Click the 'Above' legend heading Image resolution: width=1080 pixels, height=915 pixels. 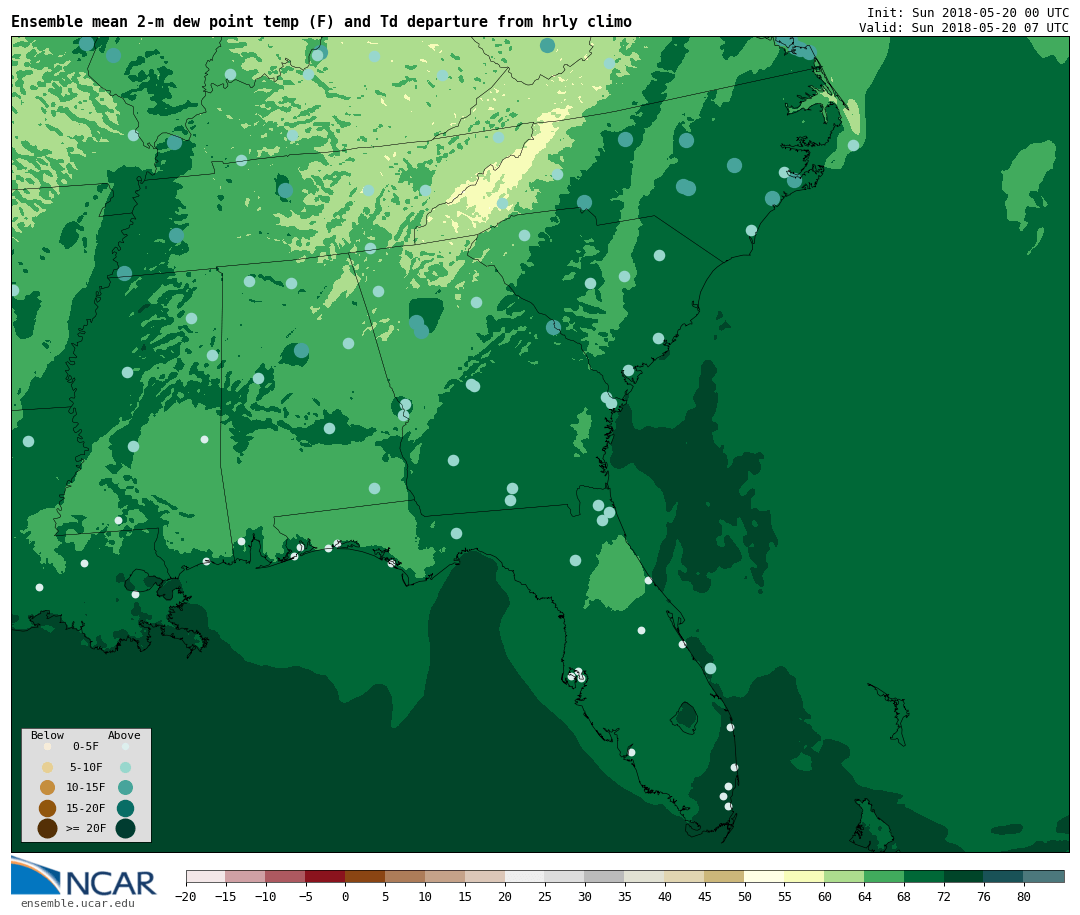124,735
